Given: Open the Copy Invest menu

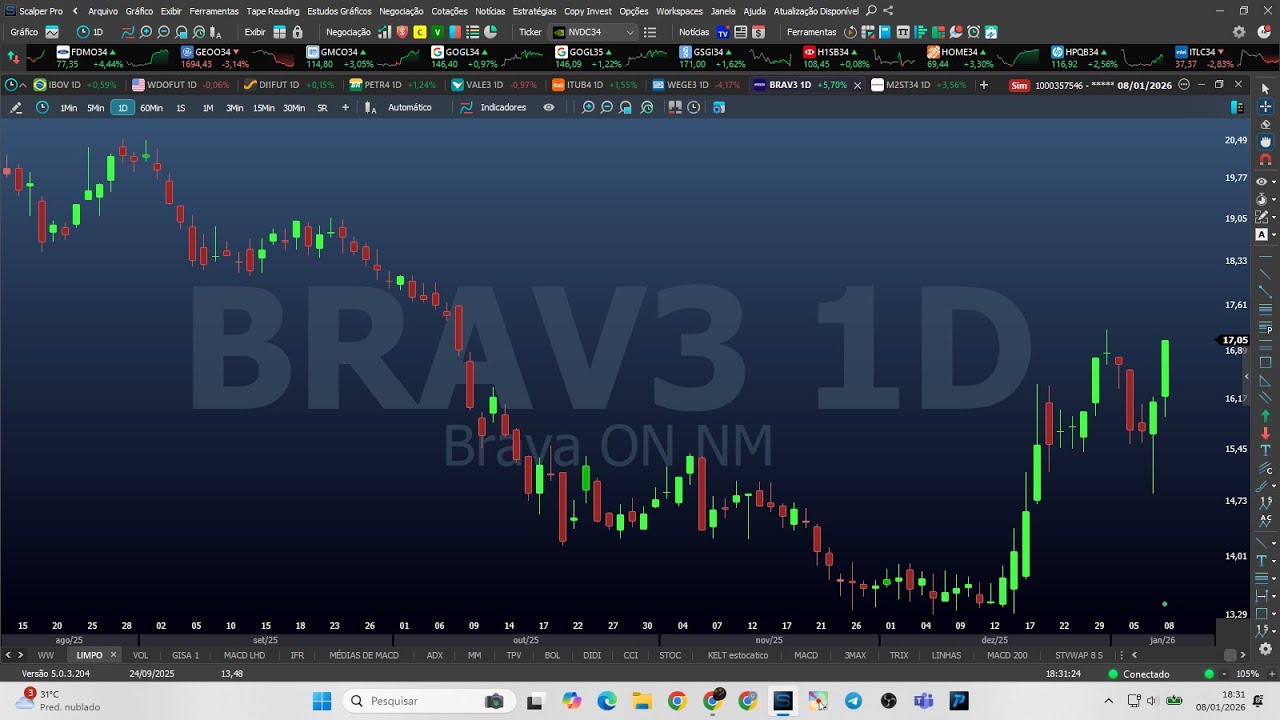Looking at the screenshot, I should 588,11.
